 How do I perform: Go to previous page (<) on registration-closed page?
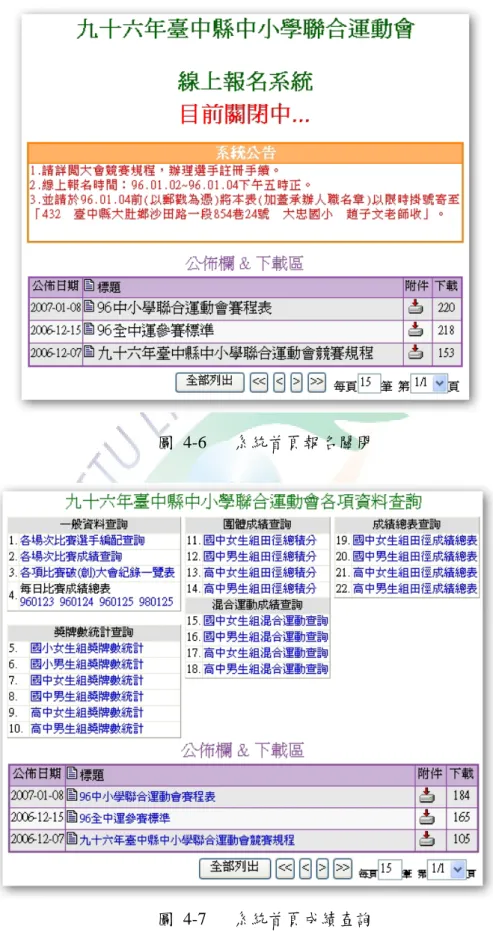click(x=279, y=383)
